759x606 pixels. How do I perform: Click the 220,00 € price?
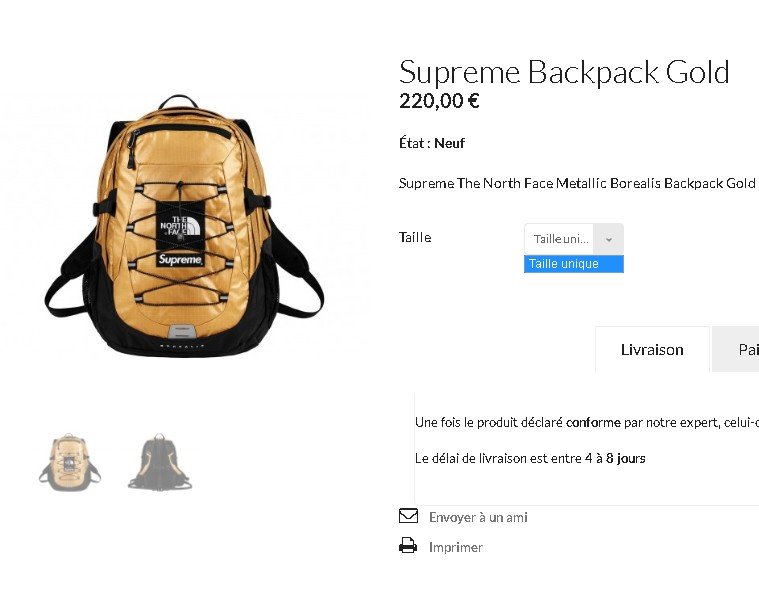[439, 101]
